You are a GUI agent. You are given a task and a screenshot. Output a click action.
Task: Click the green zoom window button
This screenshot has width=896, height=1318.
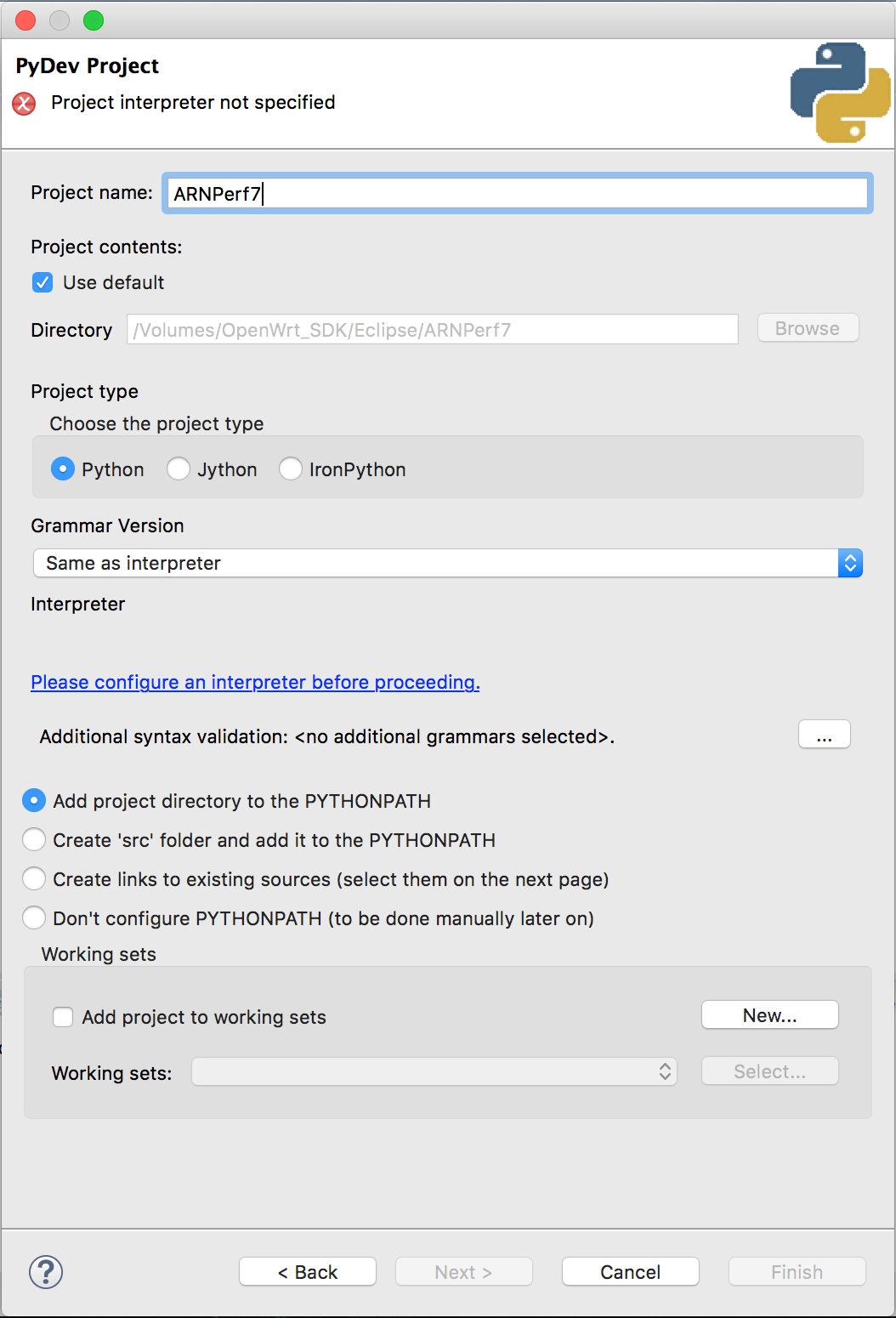point(94,20)
